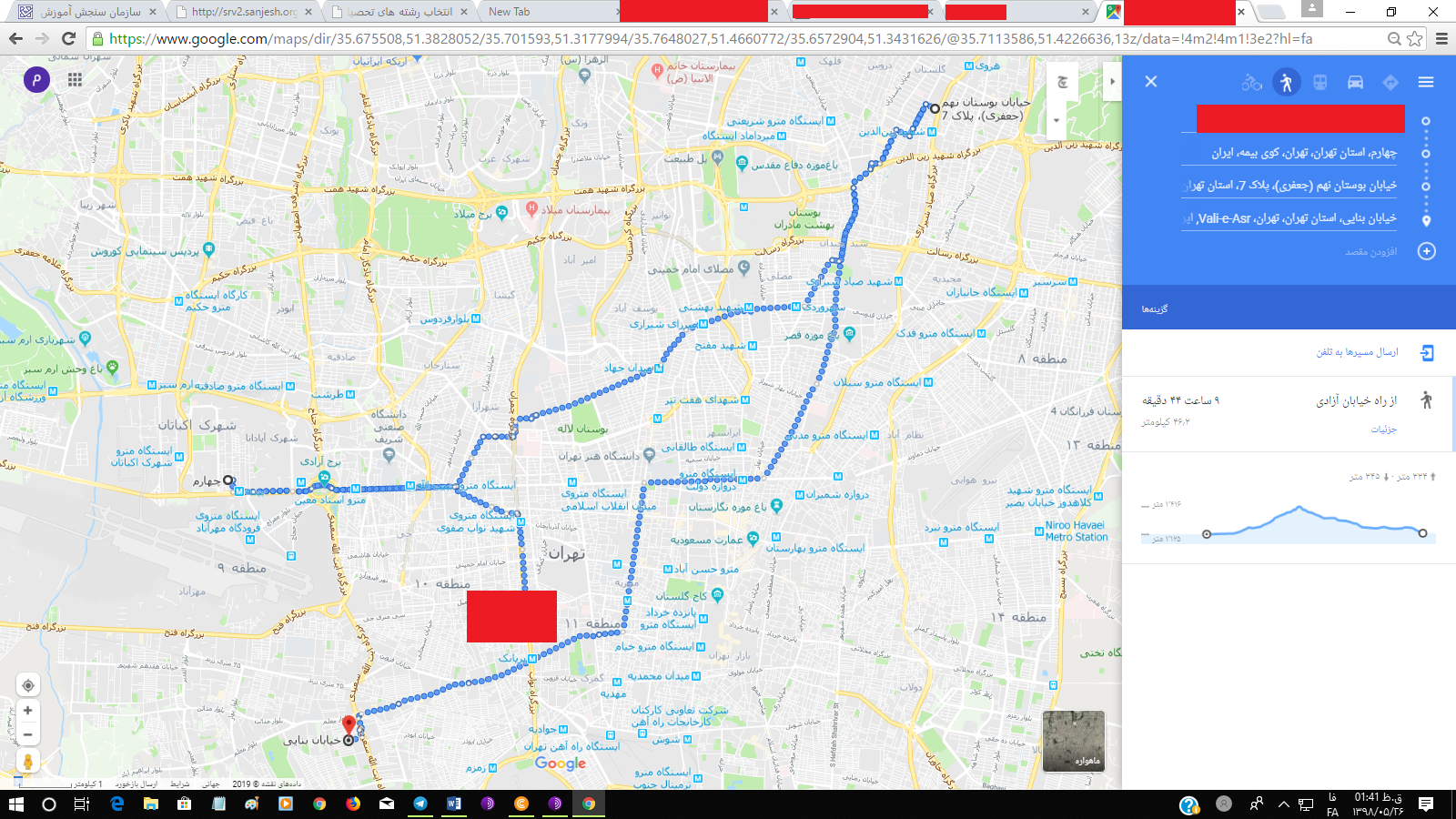Go back in browser history

[x=15, y=38]
